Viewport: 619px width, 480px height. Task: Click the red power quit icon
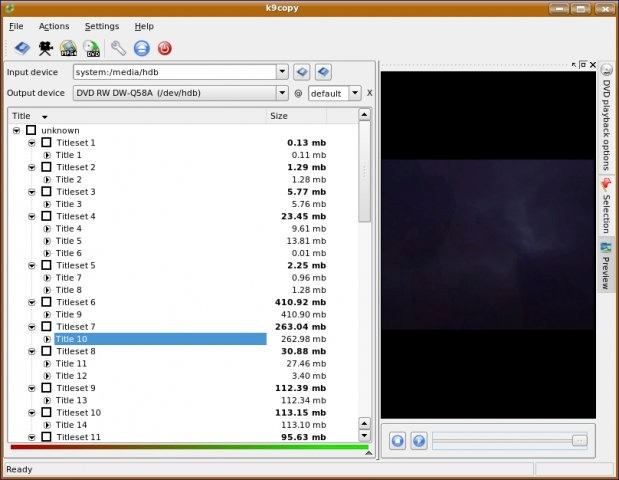165,48
